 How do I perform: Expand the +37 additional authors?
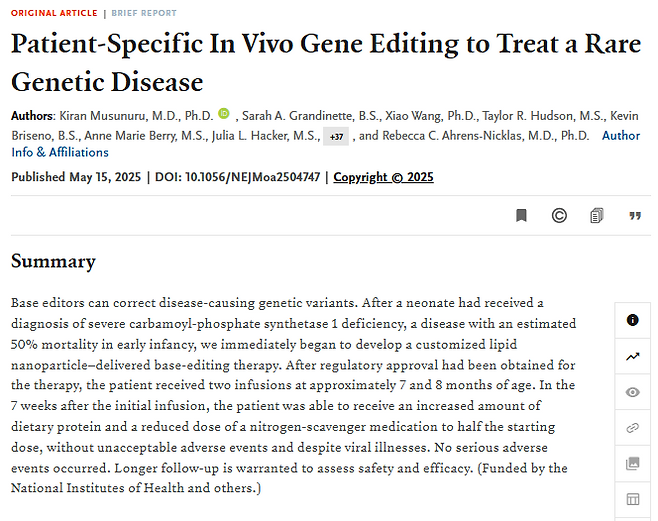(x=336, y=137)
